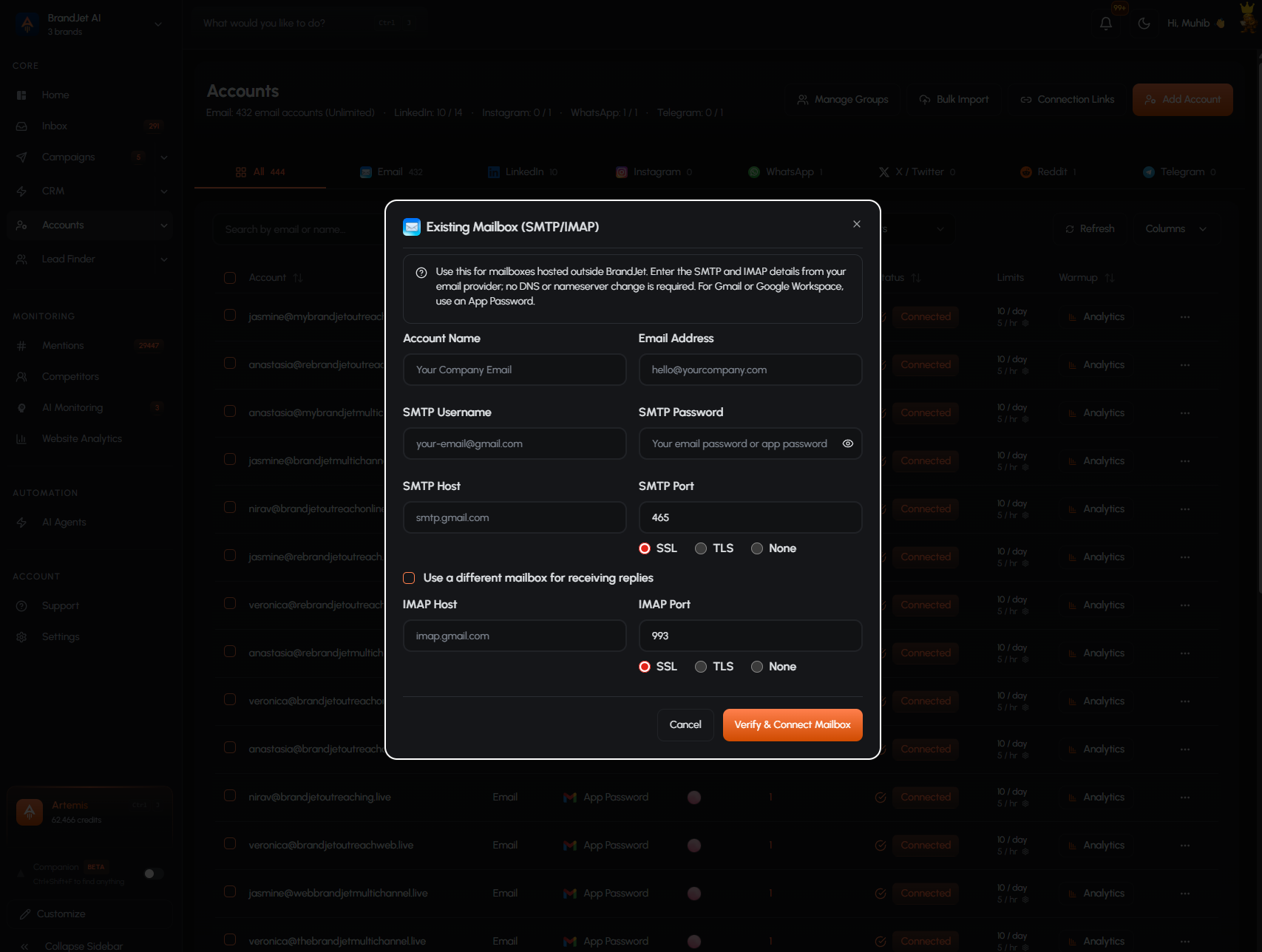Viewport: 1262px width, 952px height.
Task: Open Artemis assistant avatar
Action: pos(30,812)
